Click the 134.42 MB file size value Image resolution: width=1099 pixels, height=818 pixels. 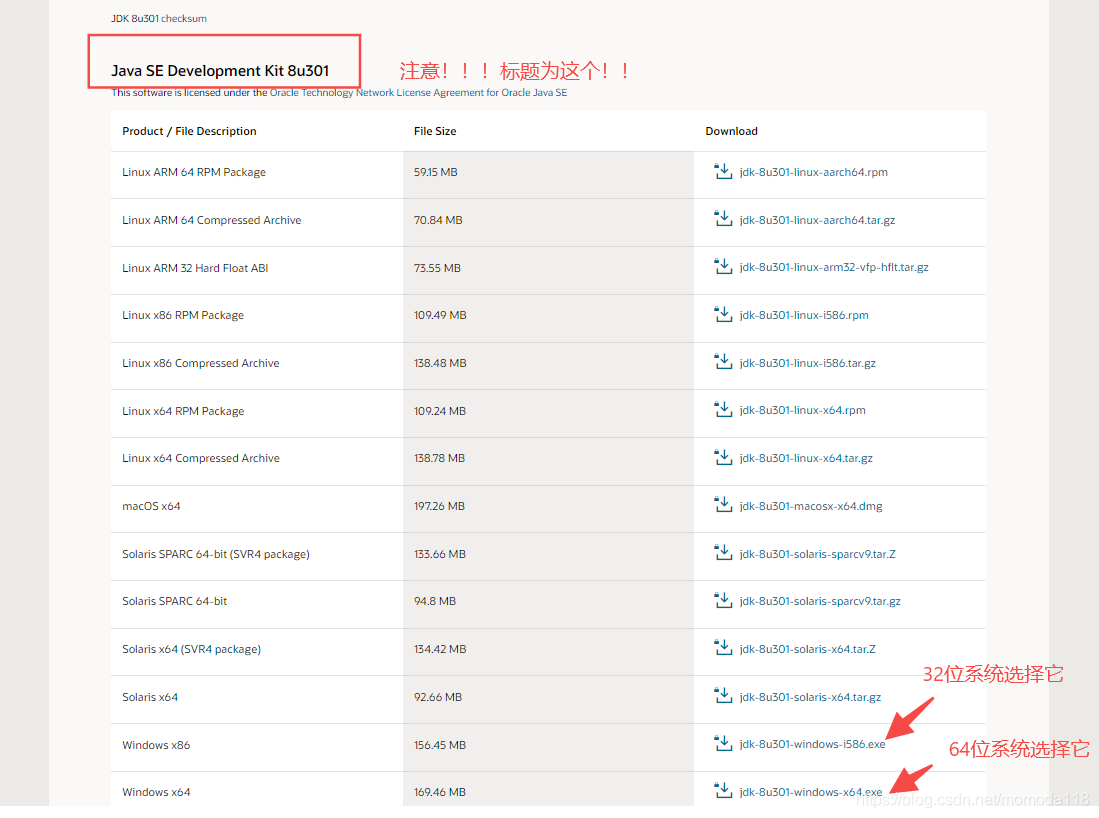pyautogui.click(x=440, y=649)
